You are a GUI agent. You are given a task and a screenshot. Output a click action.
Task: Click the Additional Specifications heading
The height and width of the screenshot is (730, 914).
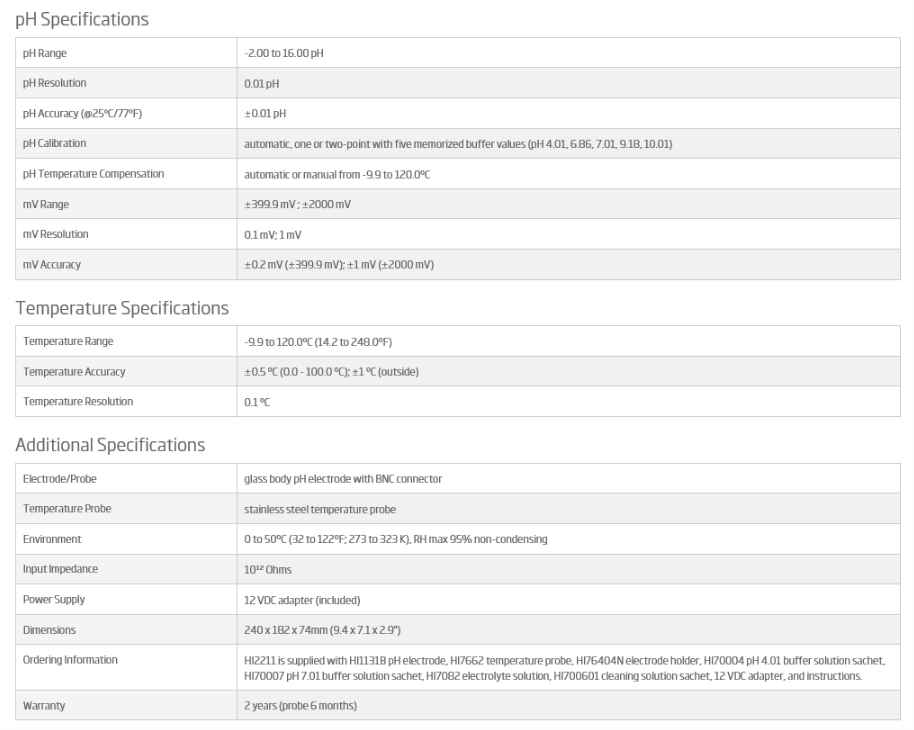coord(110,444)
